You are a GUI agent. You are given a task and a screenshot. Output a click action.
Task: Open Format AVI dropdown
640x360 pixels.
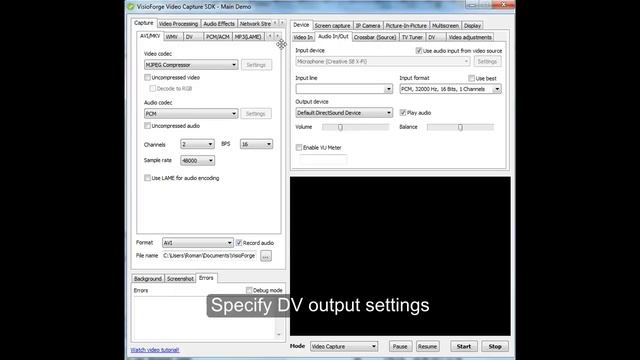[198, 242]
